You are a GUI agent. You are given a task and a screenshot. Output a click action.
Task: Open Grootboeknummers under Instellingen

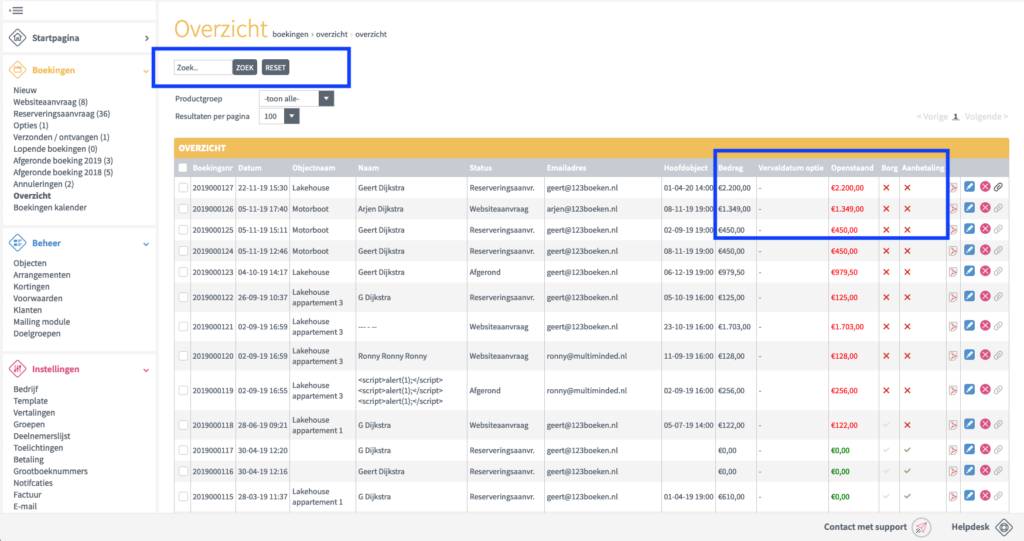(x=50, y=471)
